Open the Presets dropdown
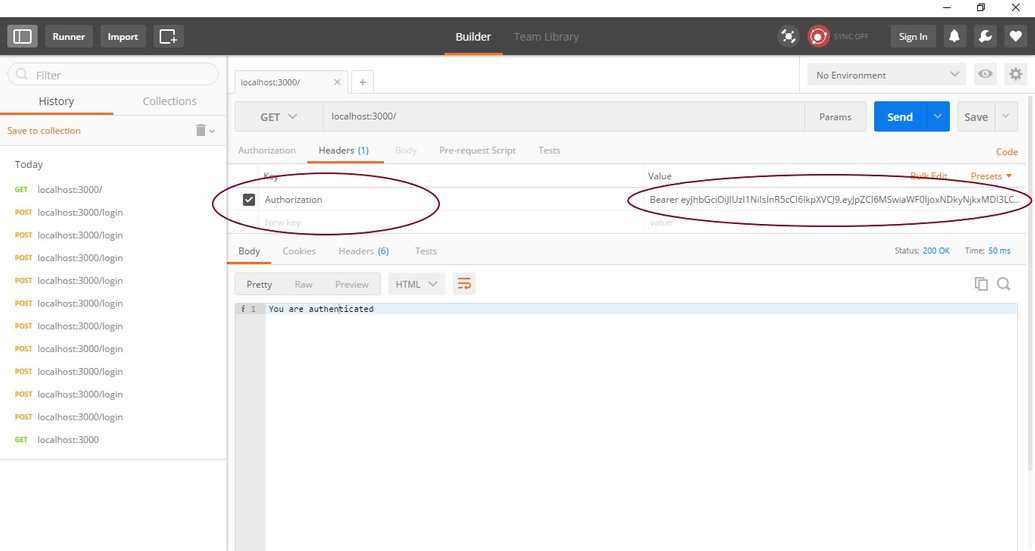The height and width of the screenshot is (551, 1035). pyautogui.click(x=991, y=176)
